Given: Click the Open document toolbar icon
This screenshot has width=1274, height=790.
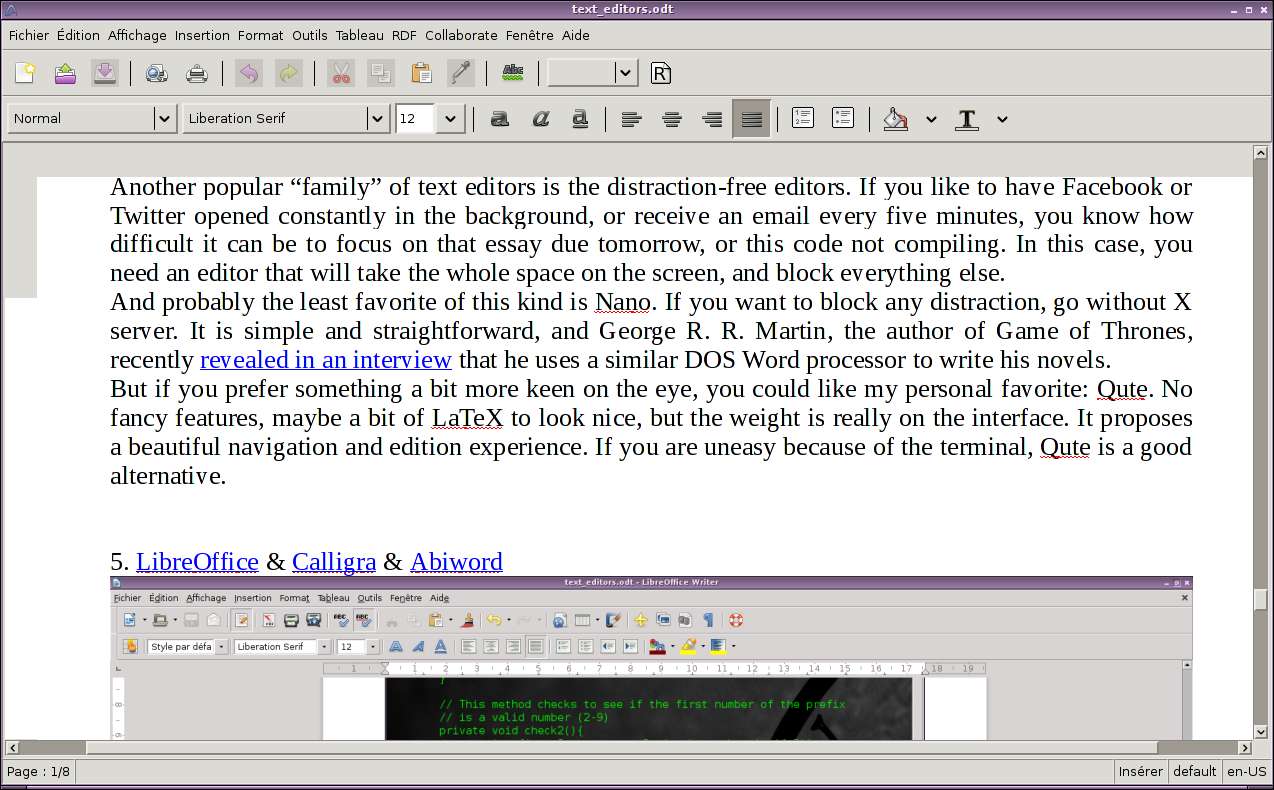Looking at the screenshot, I should [65, 73].
